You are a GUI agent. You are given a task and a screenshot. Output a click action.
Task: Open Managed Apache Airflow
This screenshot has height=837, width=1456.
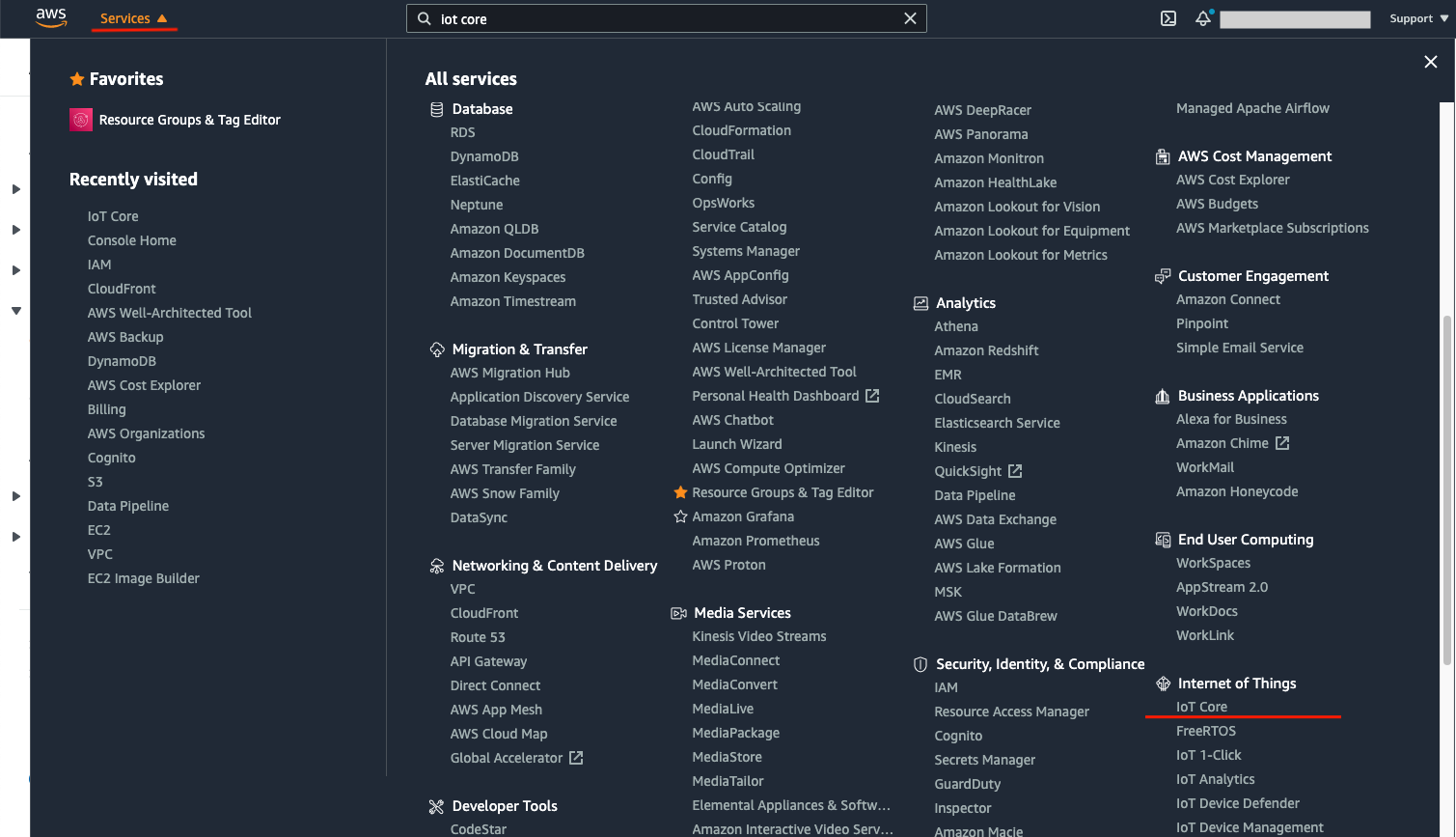1252,108
